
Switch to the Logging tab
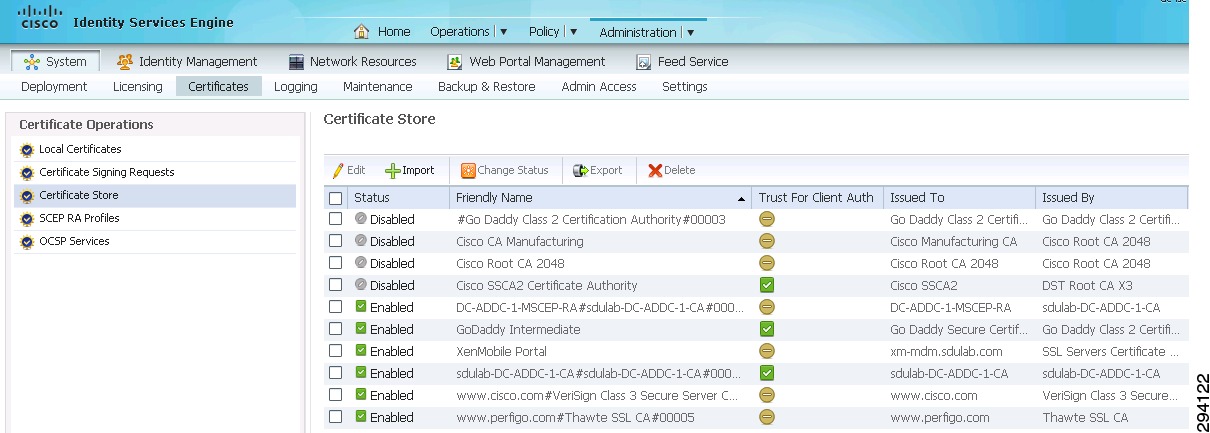click(296, 87)
